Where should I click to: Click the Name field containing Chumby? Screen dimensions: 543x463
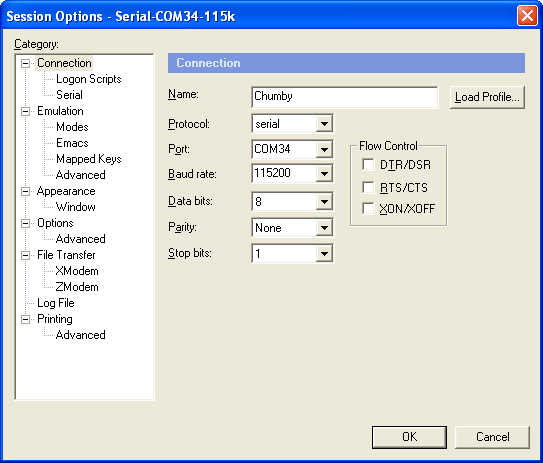coord(345,97)
